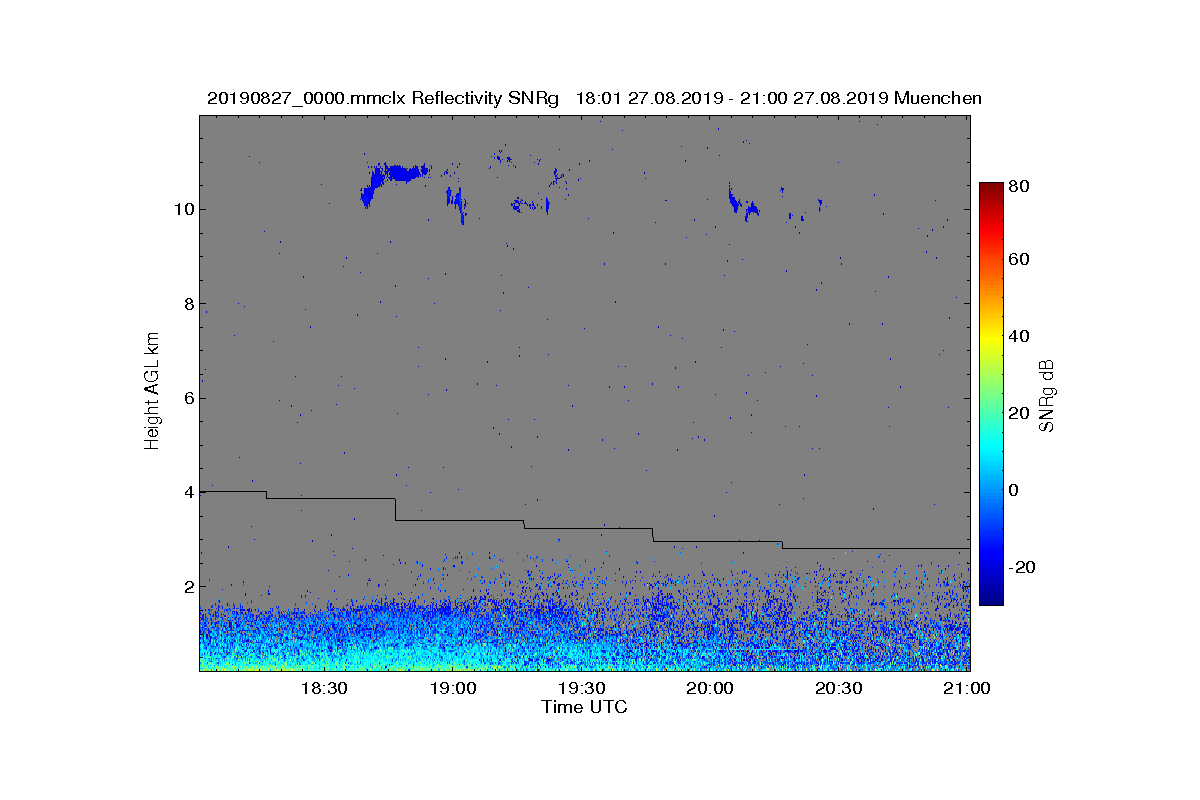This screenshot has width=1200, height=800.
Task: Click the 19:00 time tick label
Action: tap(452, 689)
